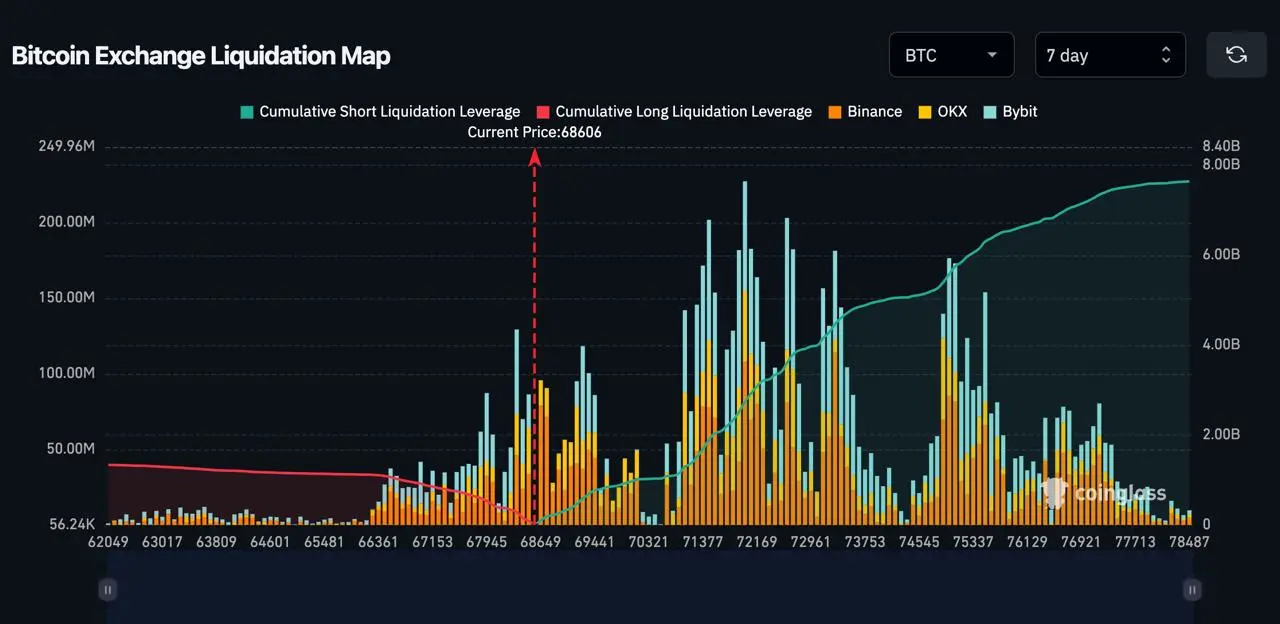Click the red Long Liquidation legend swatch
Screen dimensions: 1280x624
543,112
